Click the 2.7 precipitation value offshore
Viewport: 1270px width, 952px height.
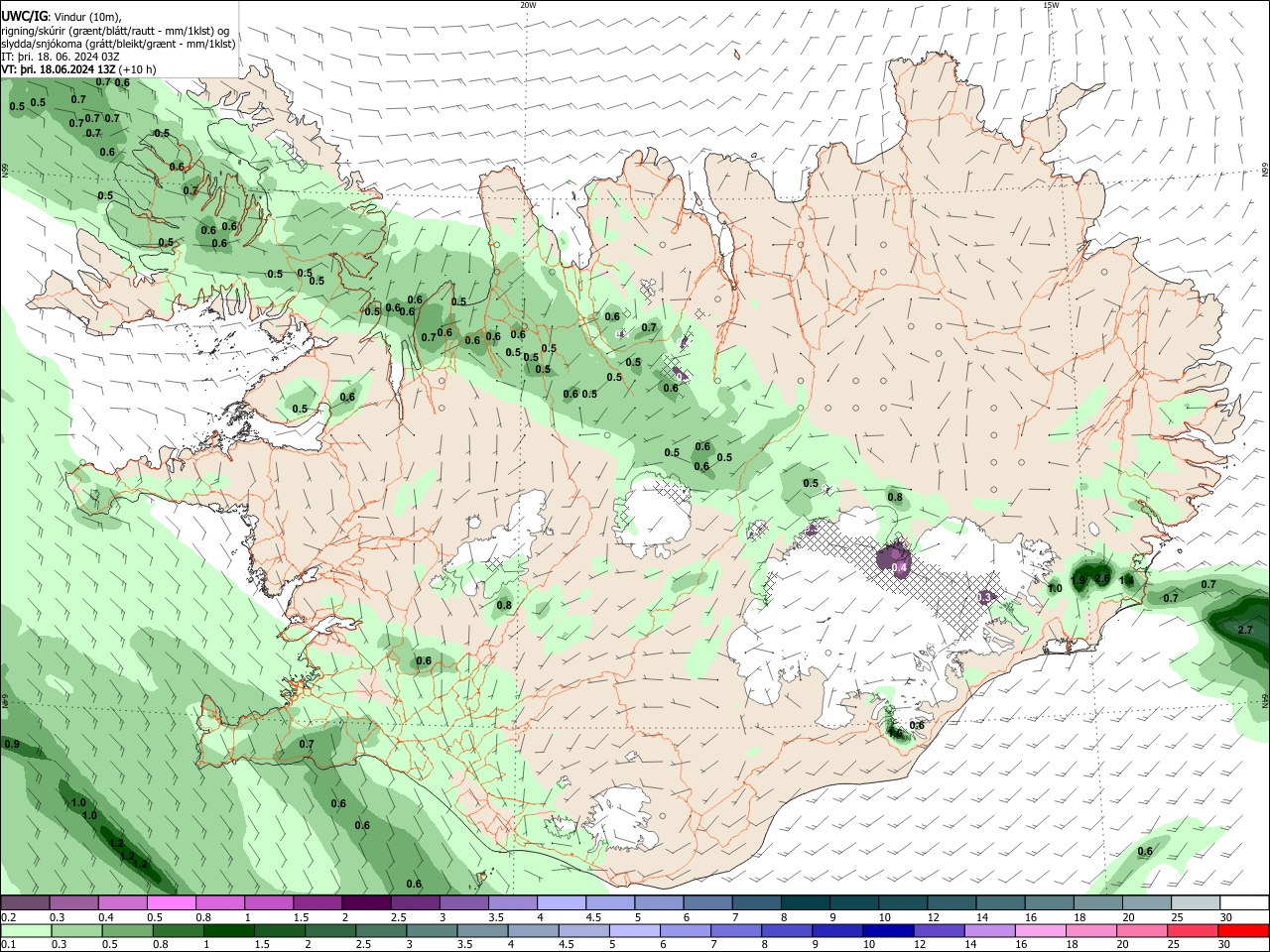[1245, 630]
